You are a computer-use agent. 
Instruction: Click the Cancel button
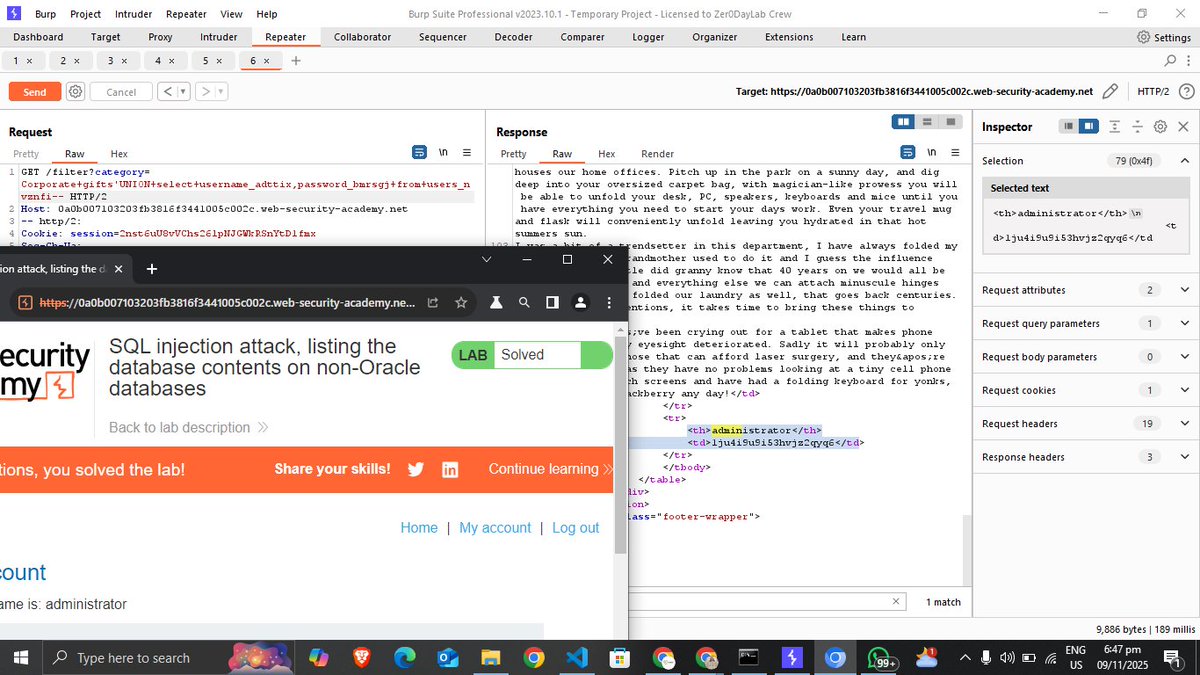click(121, 91)
